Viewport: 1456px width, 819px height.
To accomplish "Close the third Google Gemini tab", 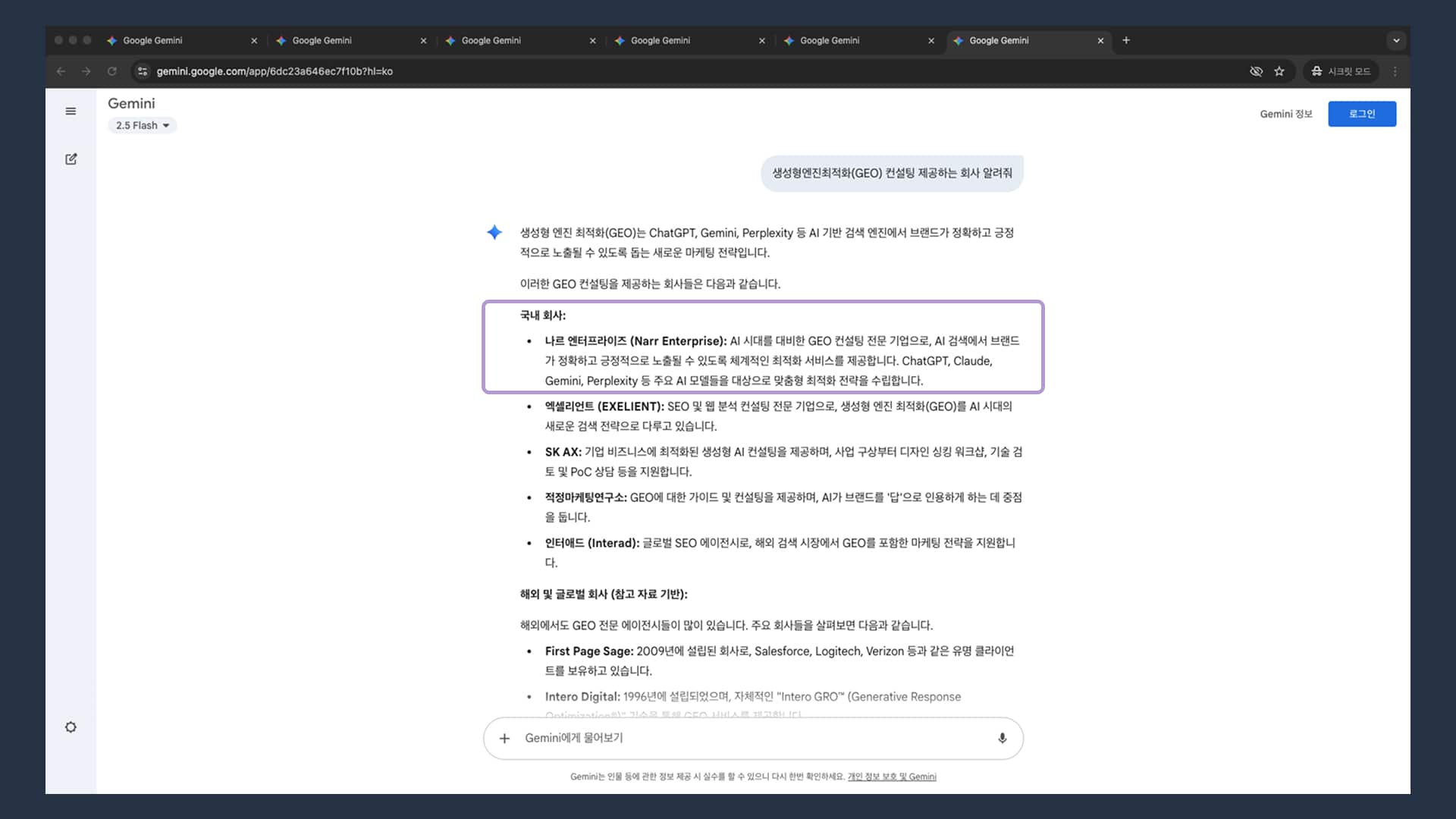I will point(592,41).
